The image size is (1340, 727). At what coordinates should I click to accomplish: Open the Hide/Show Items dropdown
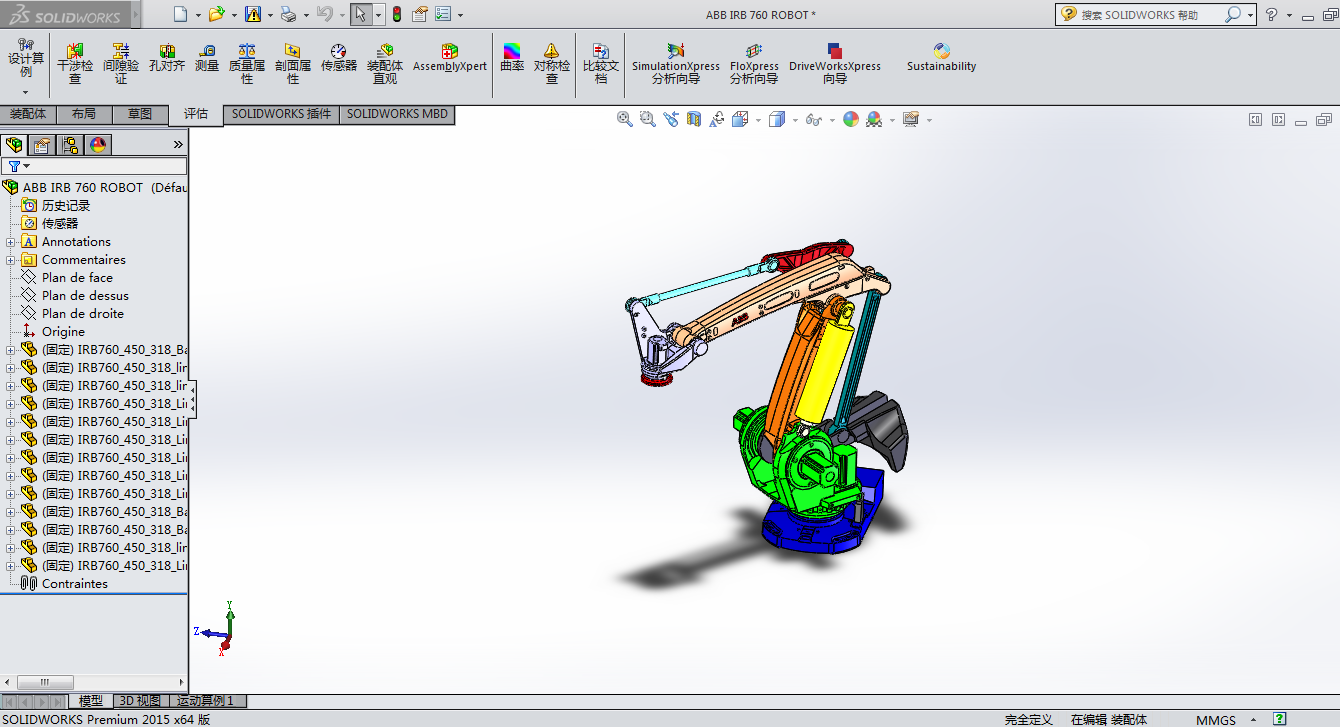pos(832,120)
